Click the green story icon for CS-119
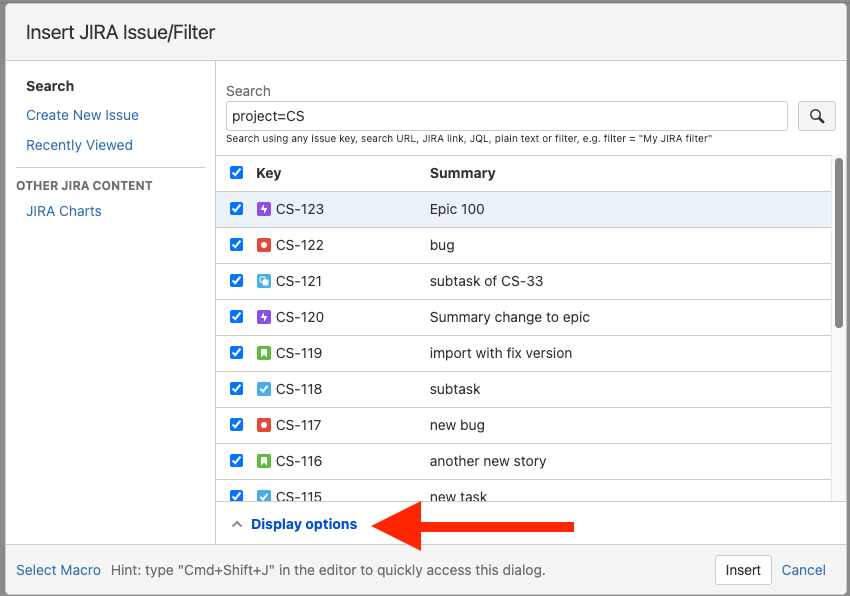 [264, 353]
